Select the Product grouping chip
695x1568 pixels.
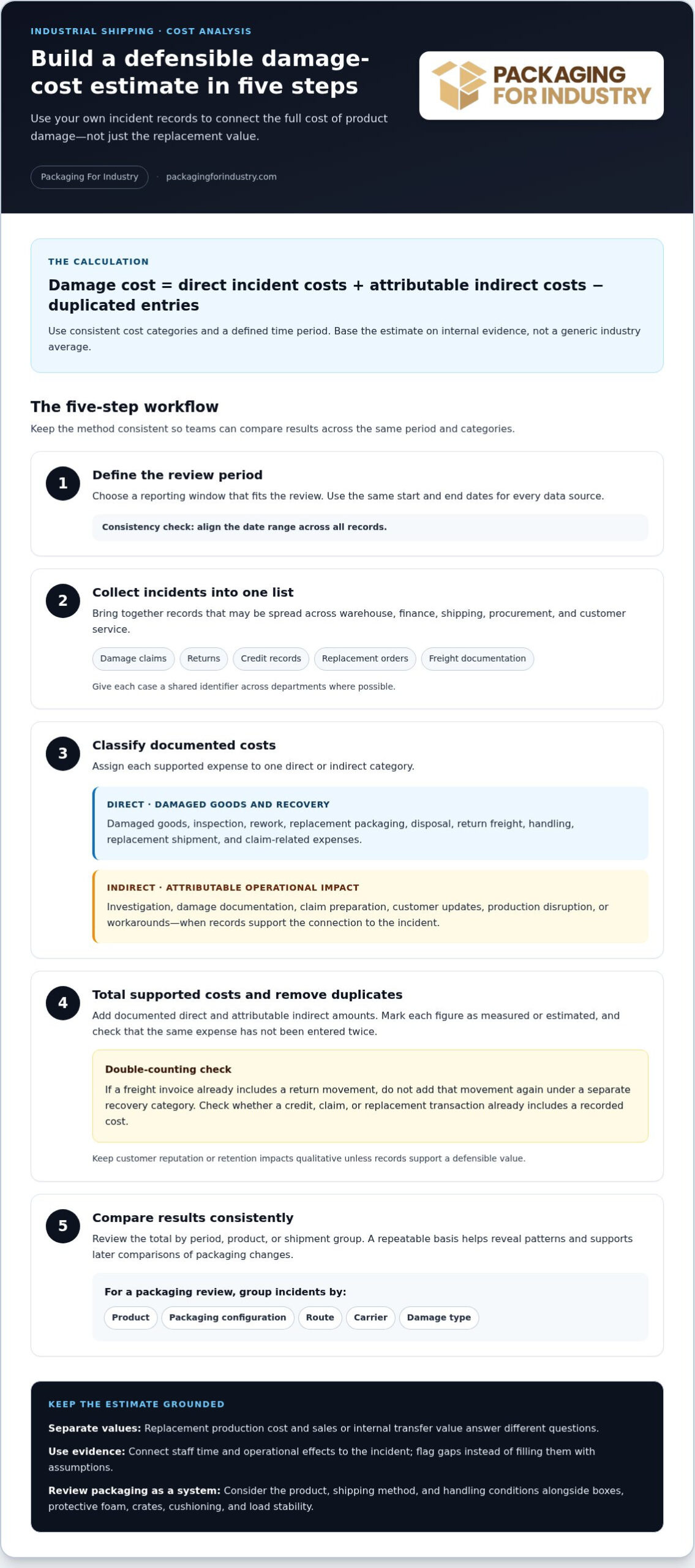pyautogui.click(x=130, y=1317)
